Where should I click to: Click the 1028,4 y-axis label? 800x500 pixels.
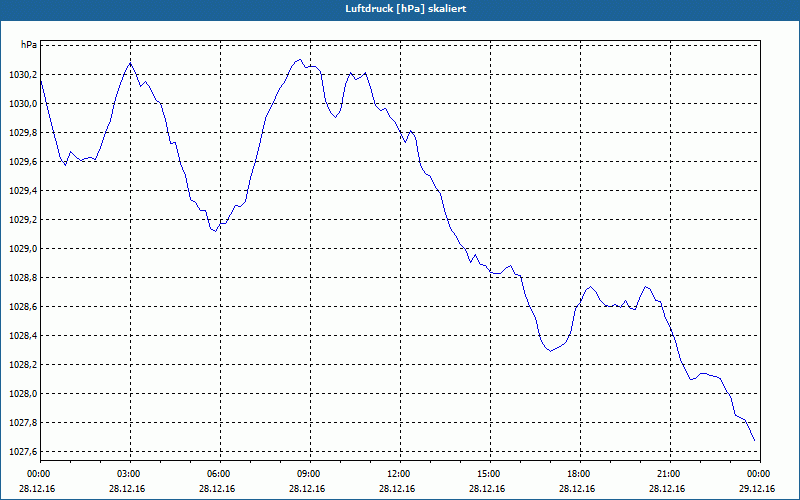coord(23,336)
